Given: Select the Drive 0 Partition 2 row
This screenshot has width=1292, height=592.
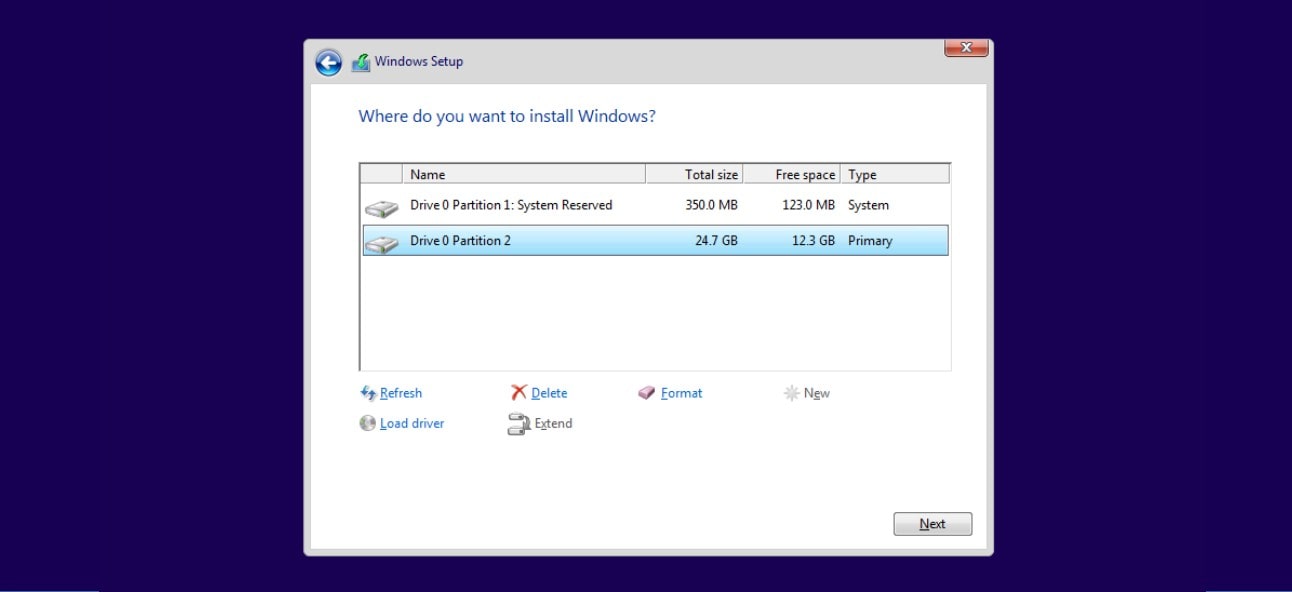Looking at the screenshot, I should coord(600,240).
